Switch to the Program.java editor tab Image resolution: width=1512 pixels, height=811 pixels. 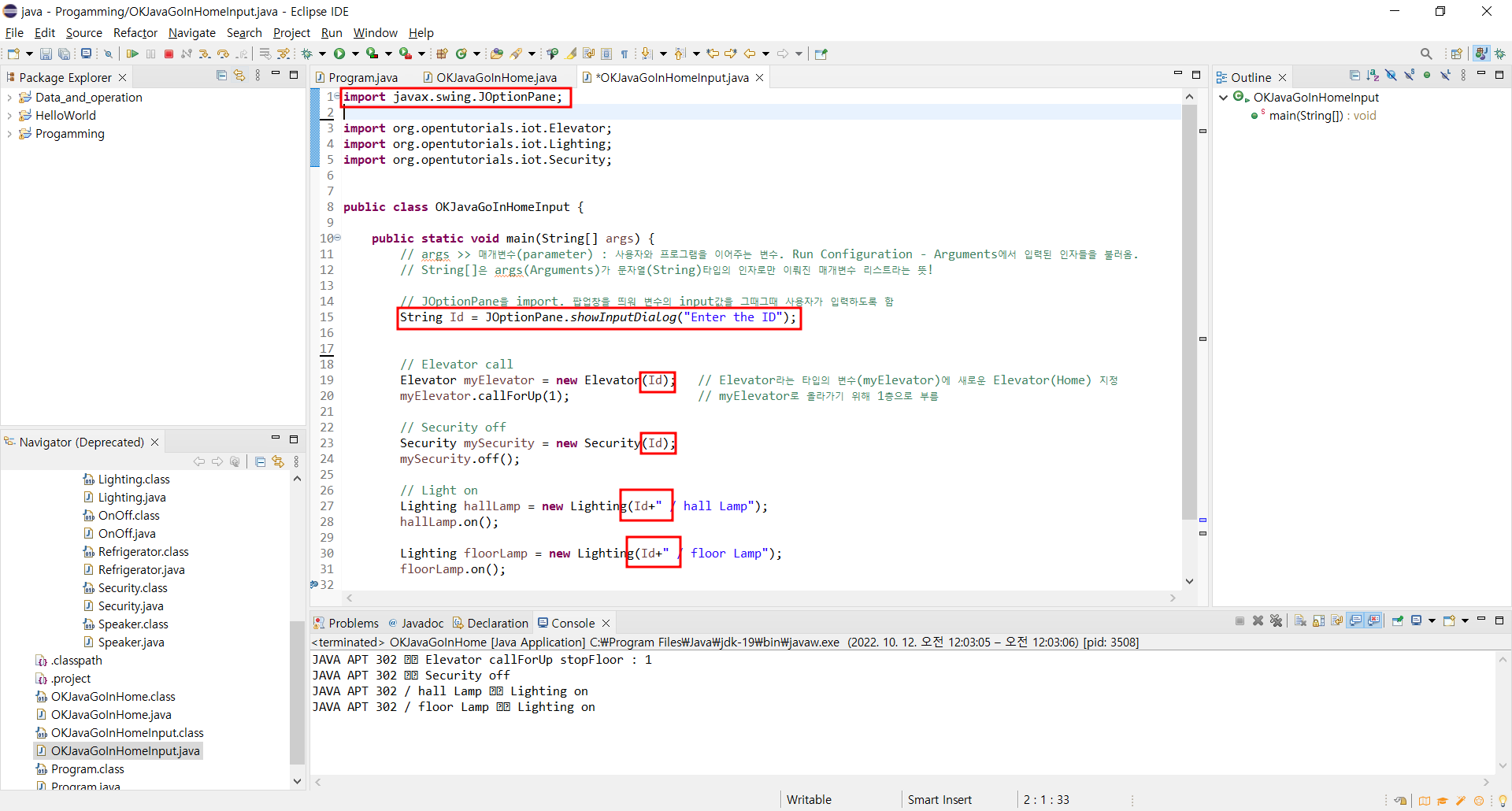[356, 77]
